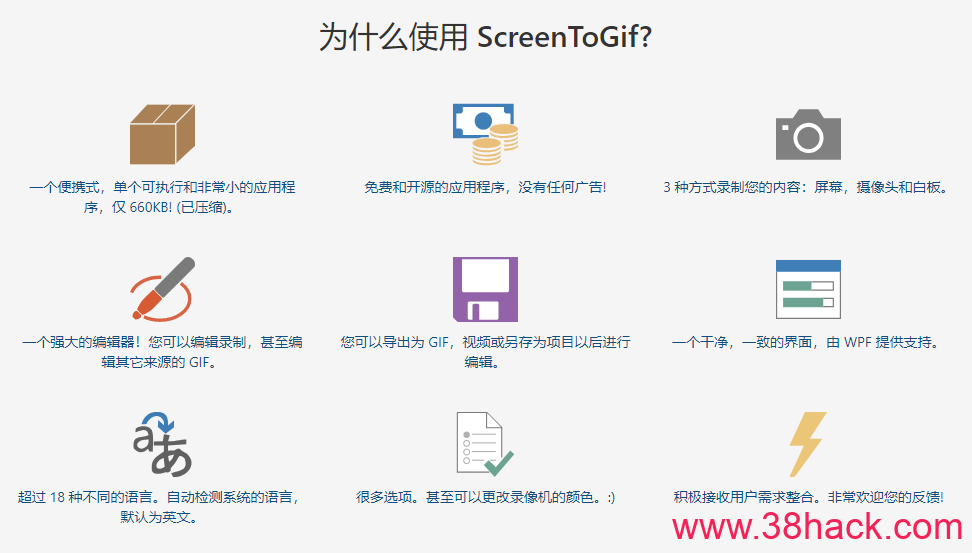Viewport: 972px width, 553px height.
Task: Click the "免费和开源的应用程序" description text
Action: [485, 188]
